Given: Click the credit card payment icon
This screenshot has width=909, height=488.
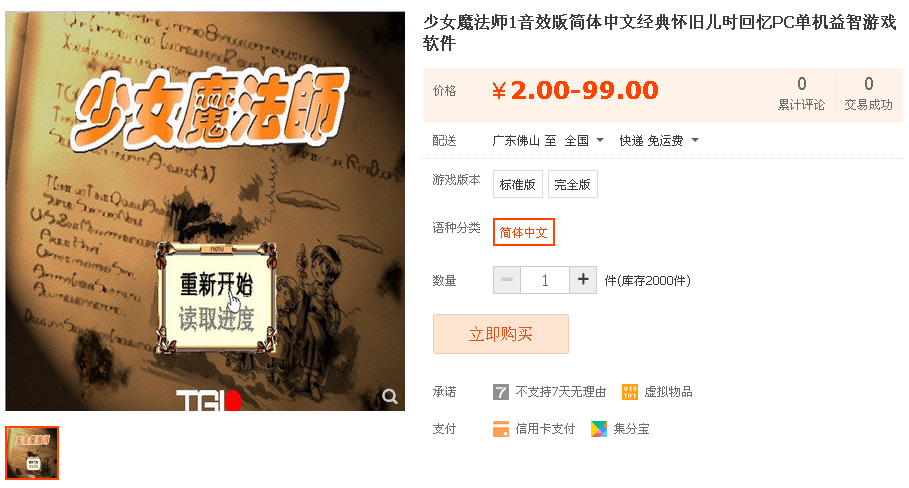Looking at the screenshot, I should coord(501,429).
